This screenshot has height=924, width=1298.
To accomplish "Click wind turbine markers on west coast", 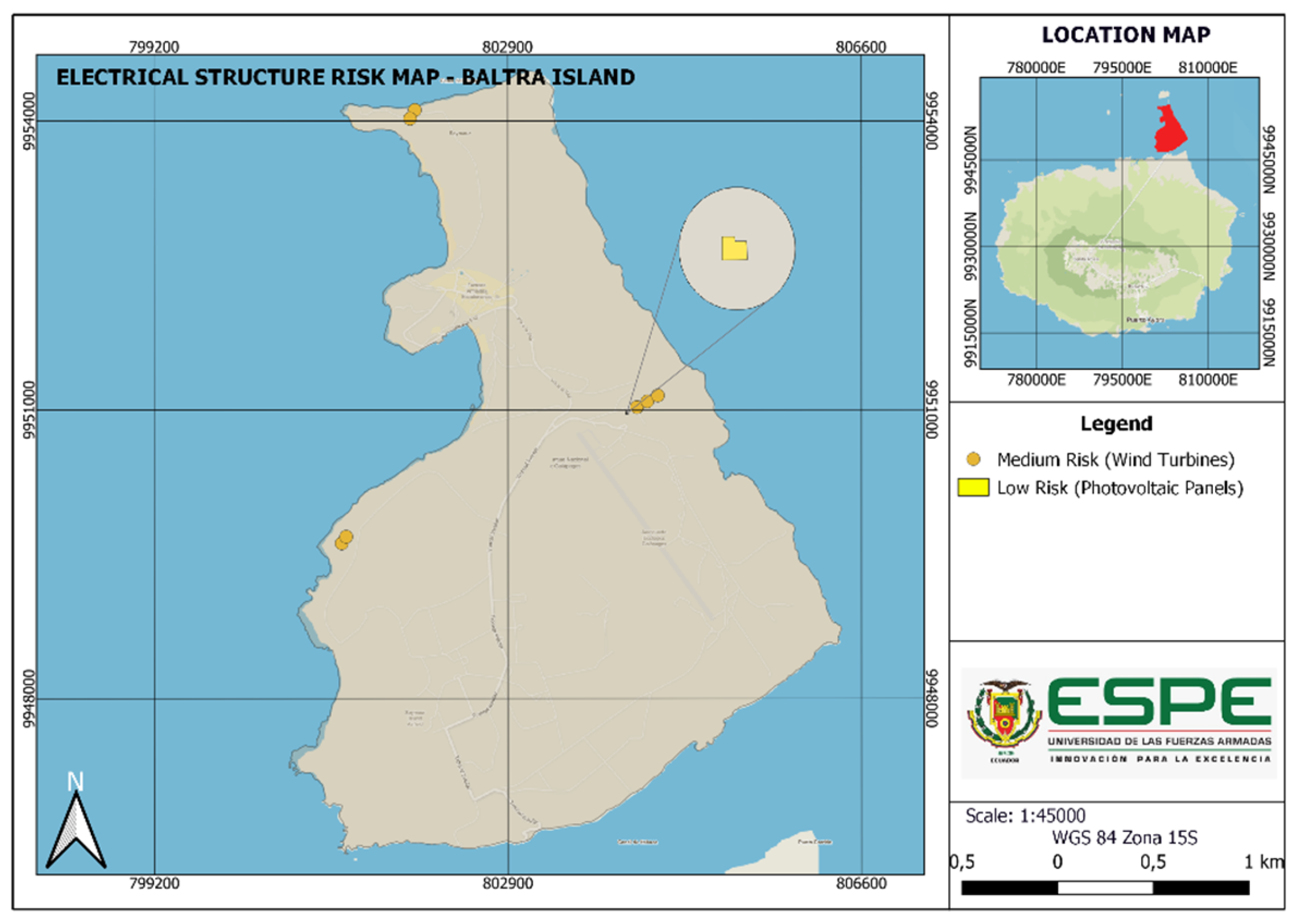I will (x=343, y=540).
